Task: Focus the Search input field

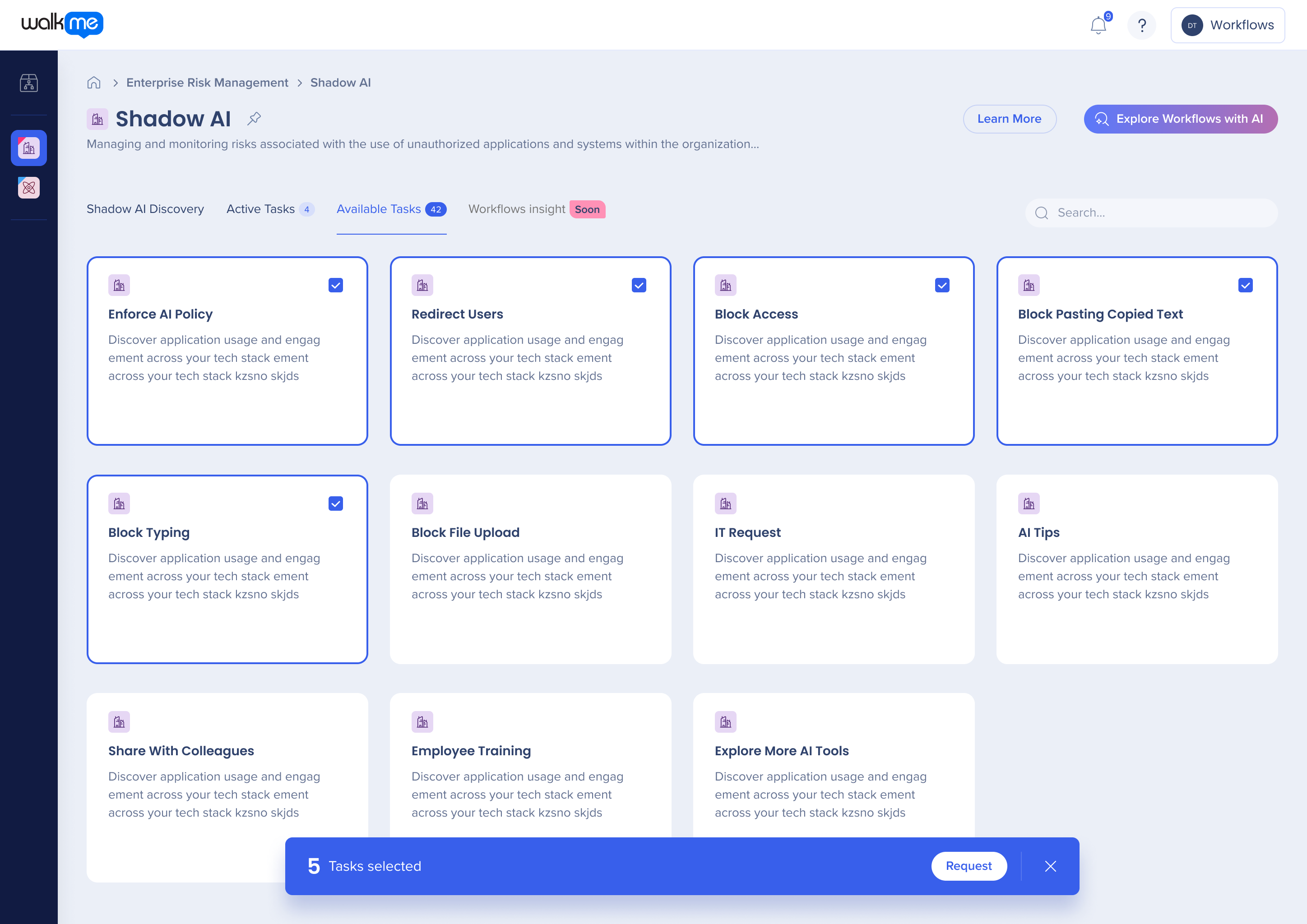Action: coord(1152,213)
